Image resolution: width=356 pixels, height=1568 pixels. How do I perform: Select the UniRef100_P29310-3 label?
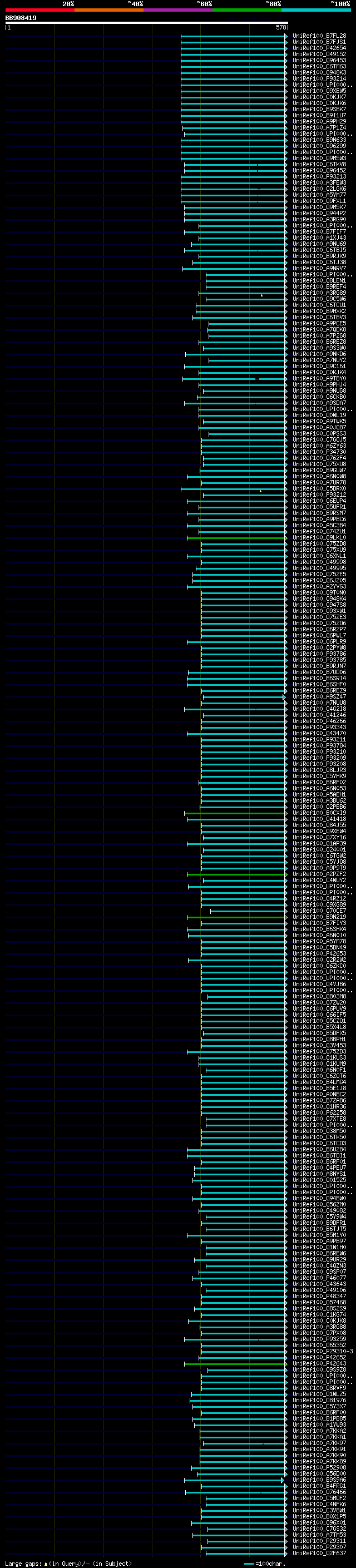[323, 1352]
